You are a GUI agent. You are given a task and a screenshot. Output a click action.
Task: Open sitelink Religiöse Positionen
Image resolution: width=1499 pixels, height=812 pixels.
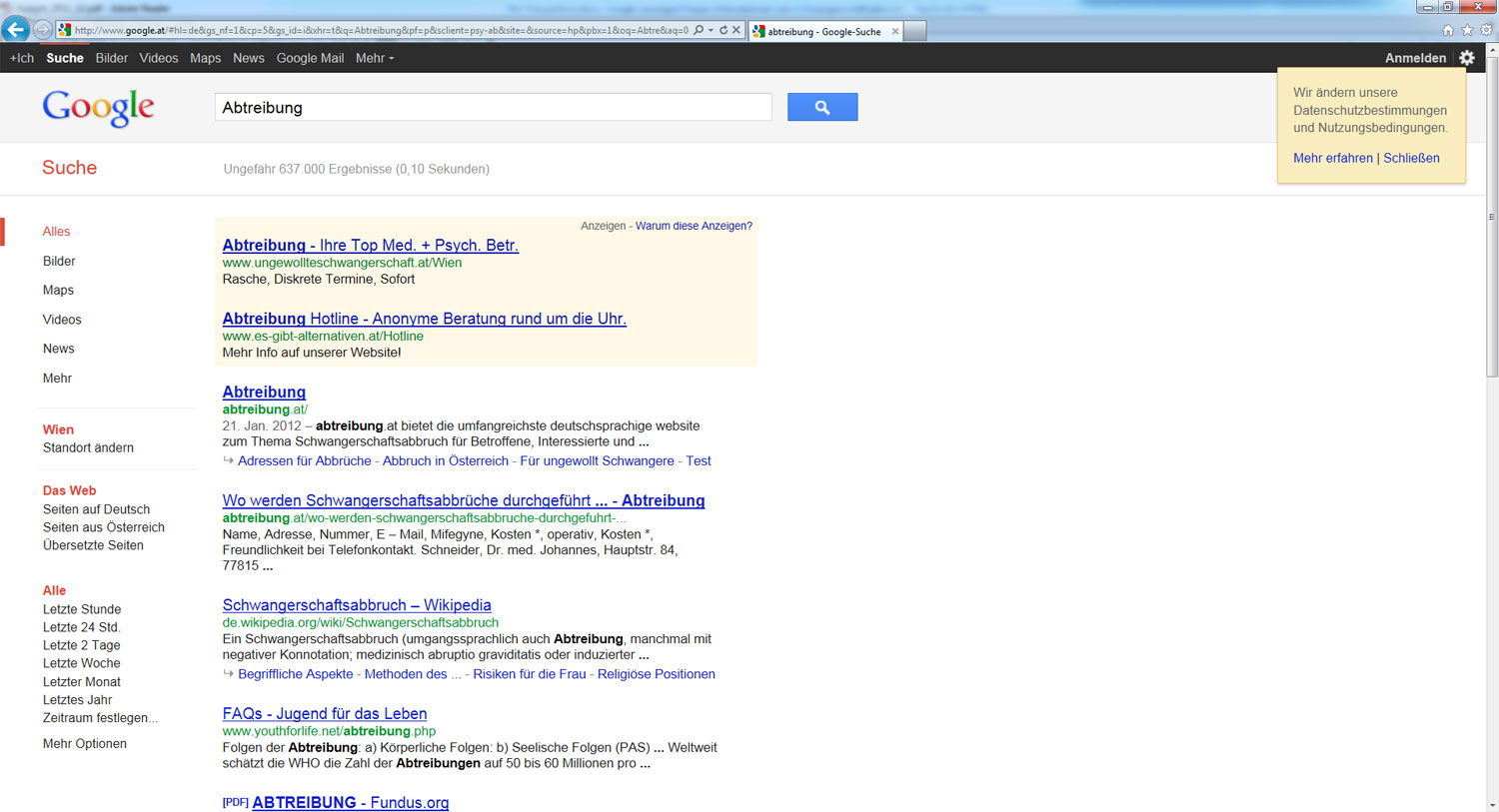[657, 674]
